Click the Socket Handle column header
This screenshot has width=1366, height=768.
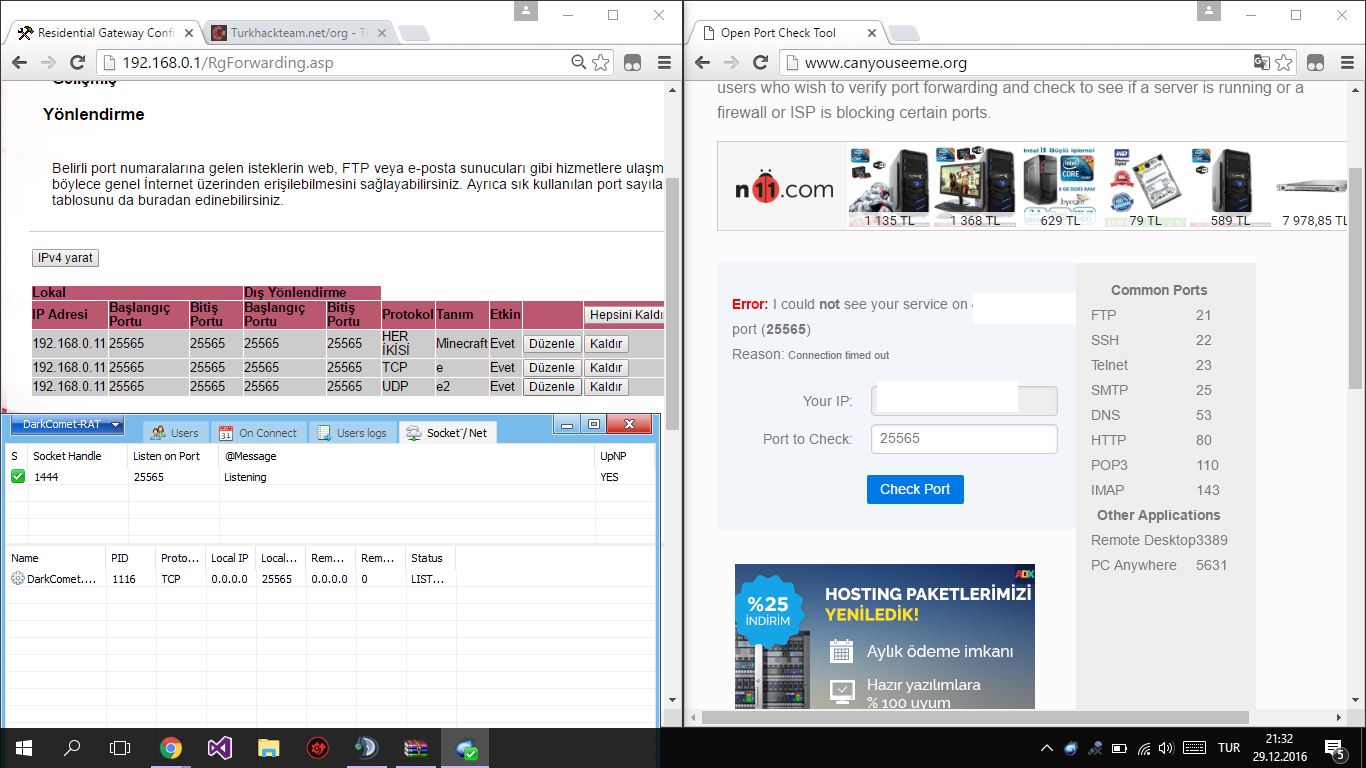[x=78, y=456]
